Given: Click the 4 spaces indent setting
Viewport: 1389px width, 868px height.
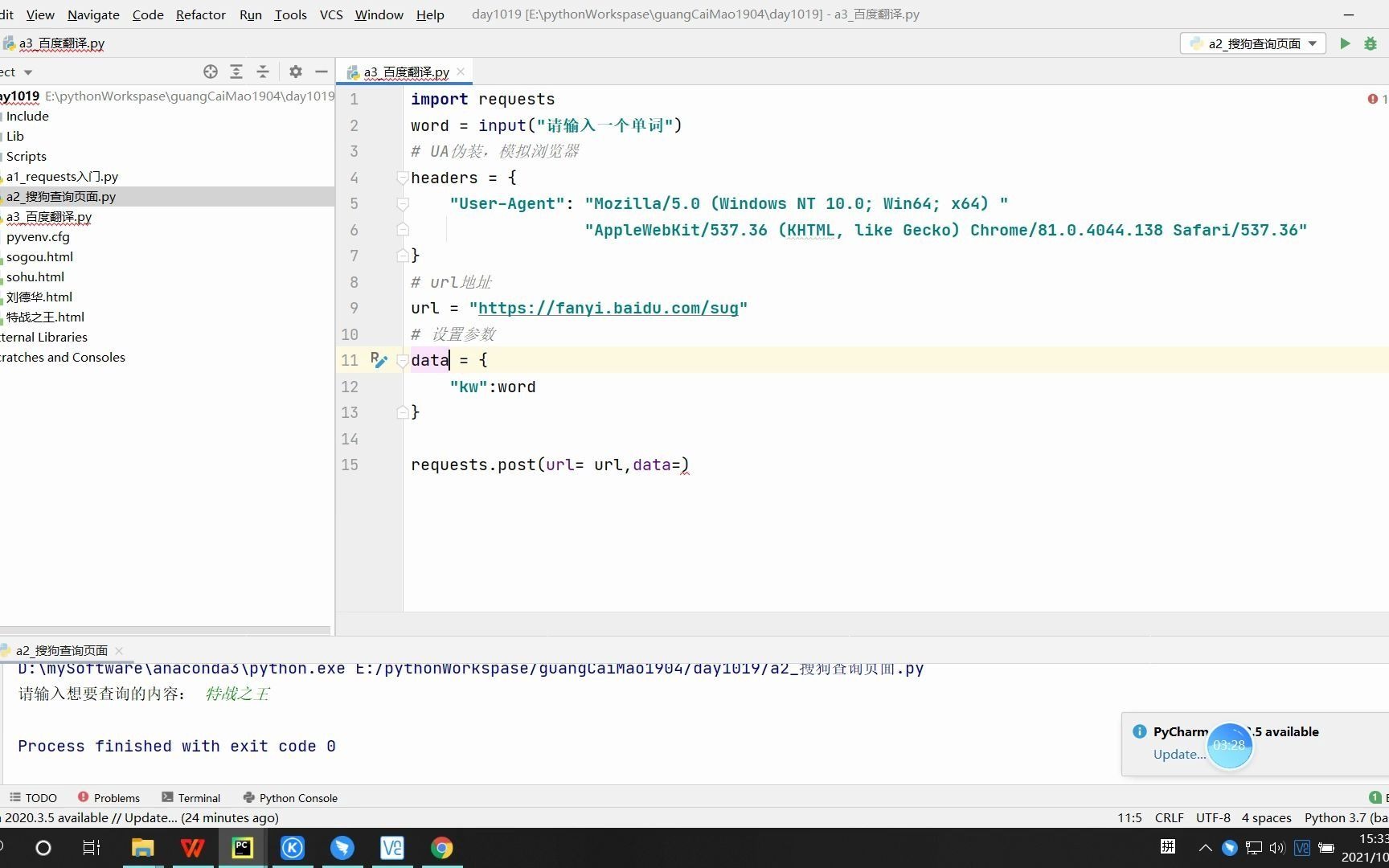Looking at the screenshot, I should 1266,817.
